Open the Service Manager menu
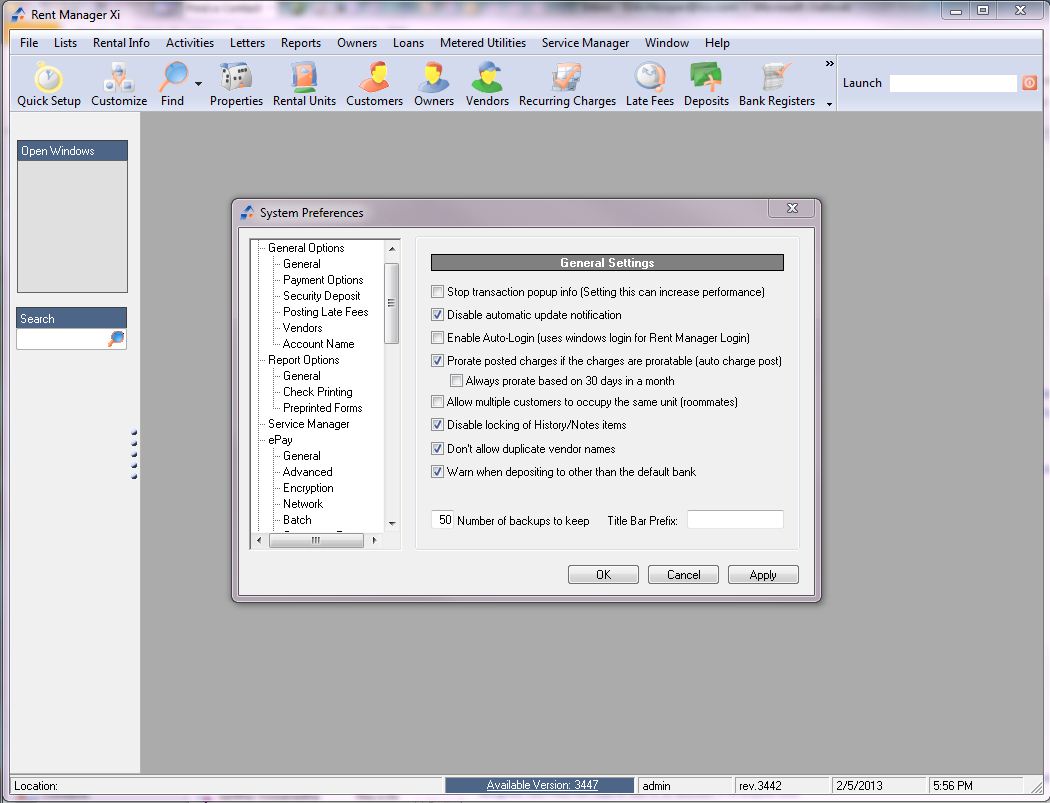Screen dimensions: 1050x803 point(585,43)
